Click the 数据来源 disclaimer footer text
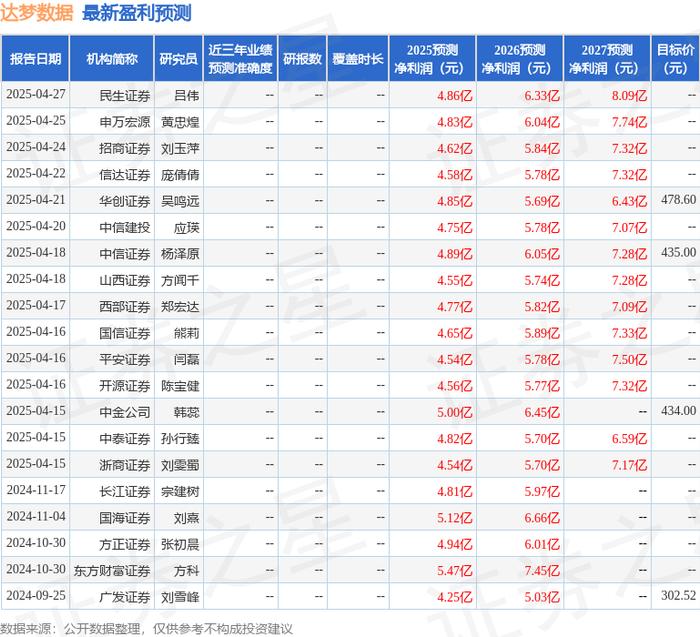The height and width of the screenshot is (637, 700). coord(146,629)
